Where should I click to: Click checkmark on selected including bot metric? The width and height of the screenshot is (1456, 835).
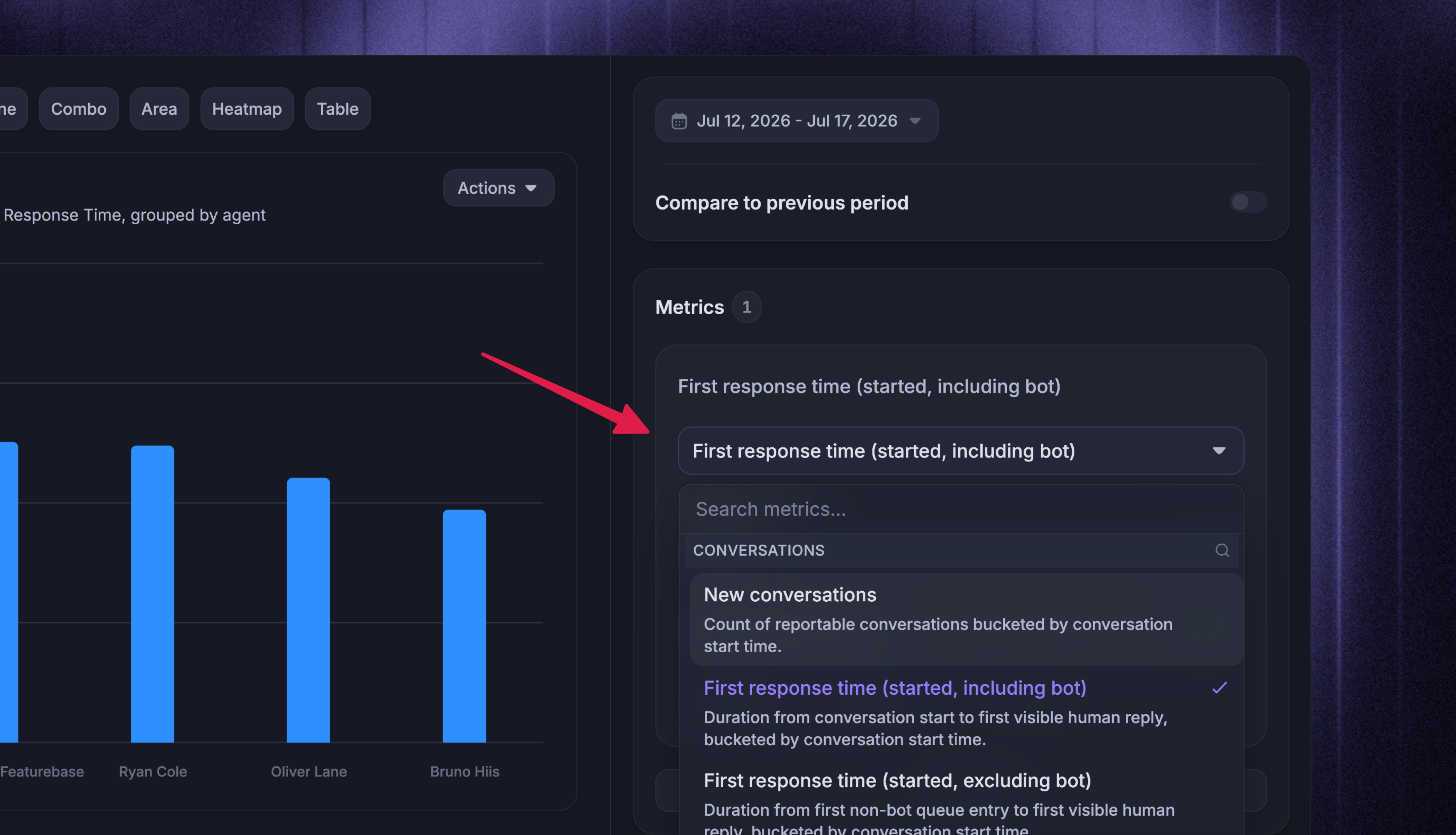1220,688
